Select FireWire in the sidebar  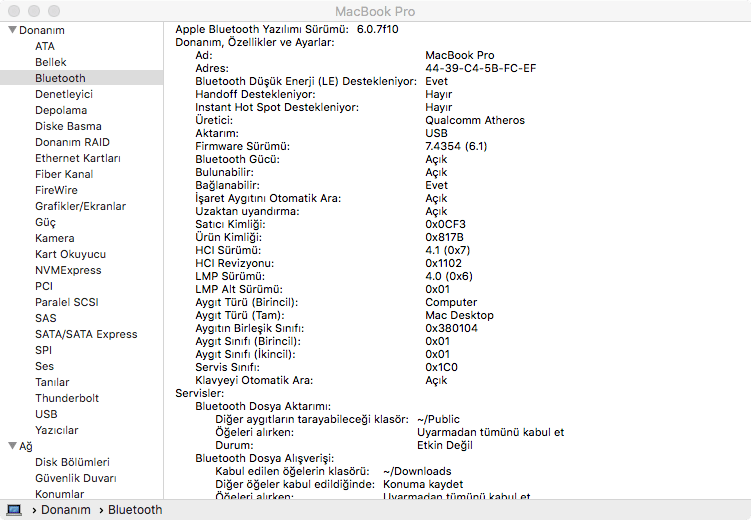(56, 190)
